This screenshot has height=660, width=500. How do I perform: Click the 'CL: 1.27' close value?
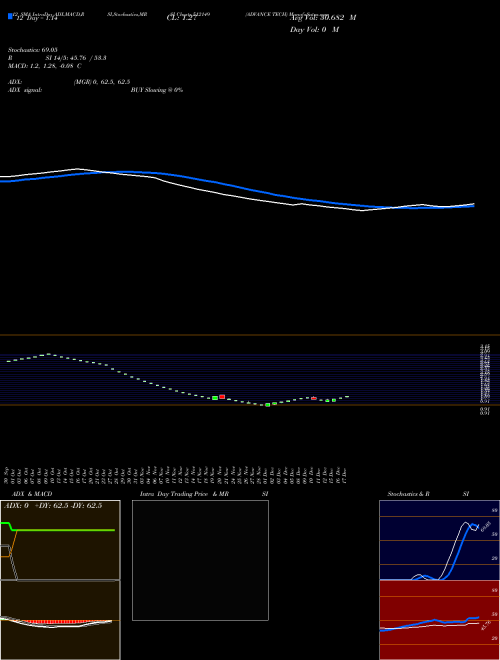181,19
